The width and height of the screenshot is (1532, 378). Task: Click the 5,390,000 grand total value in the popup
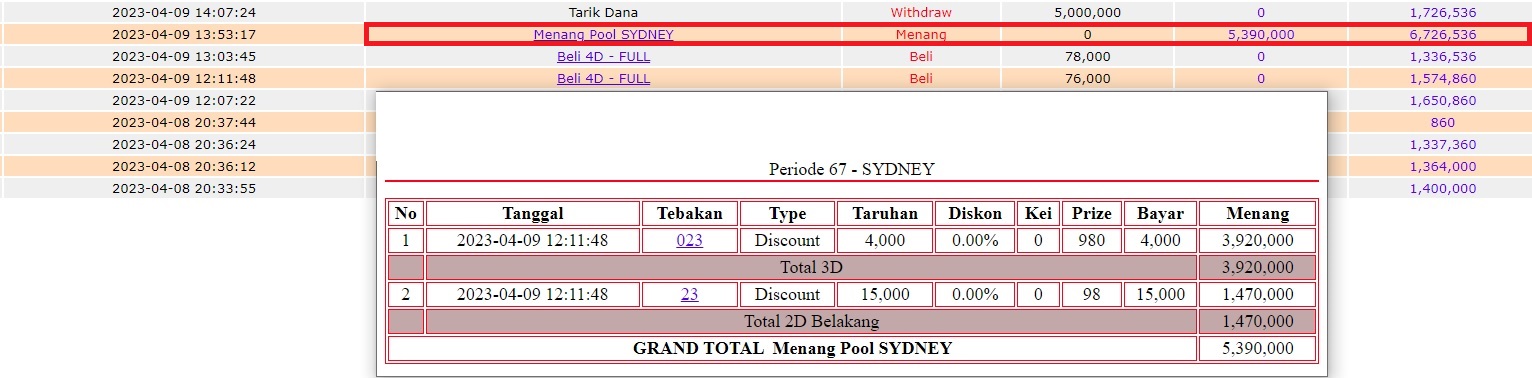point(1257,348)
